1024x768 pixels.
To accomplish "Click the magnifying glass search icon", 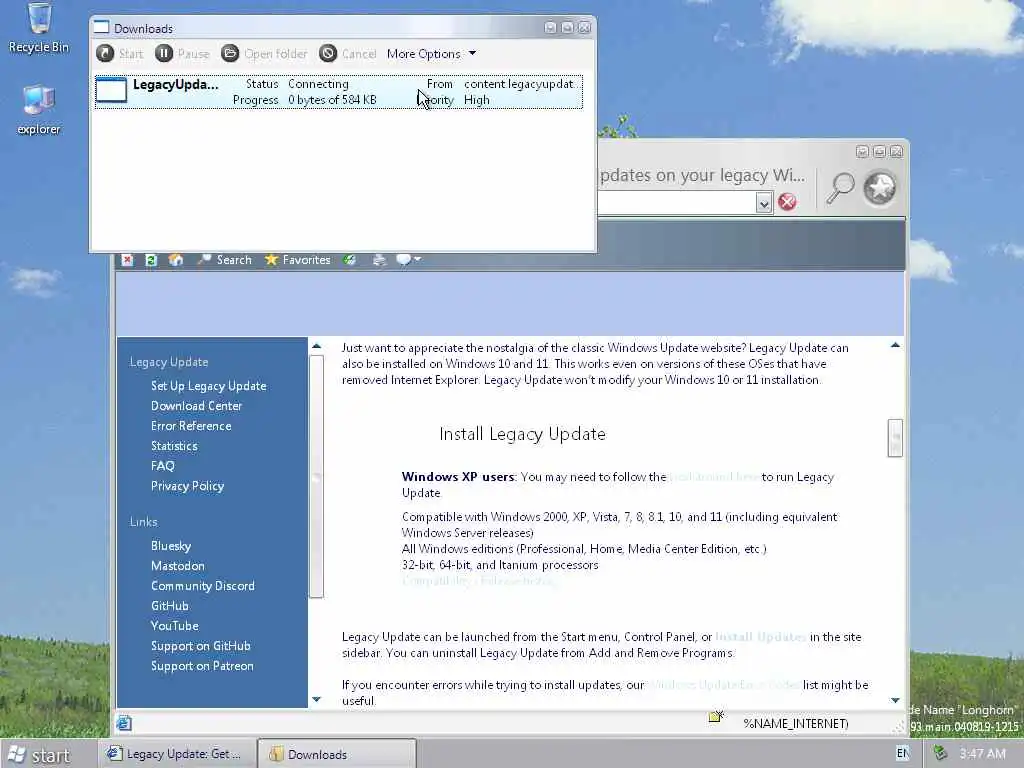I will coord(840,188).
